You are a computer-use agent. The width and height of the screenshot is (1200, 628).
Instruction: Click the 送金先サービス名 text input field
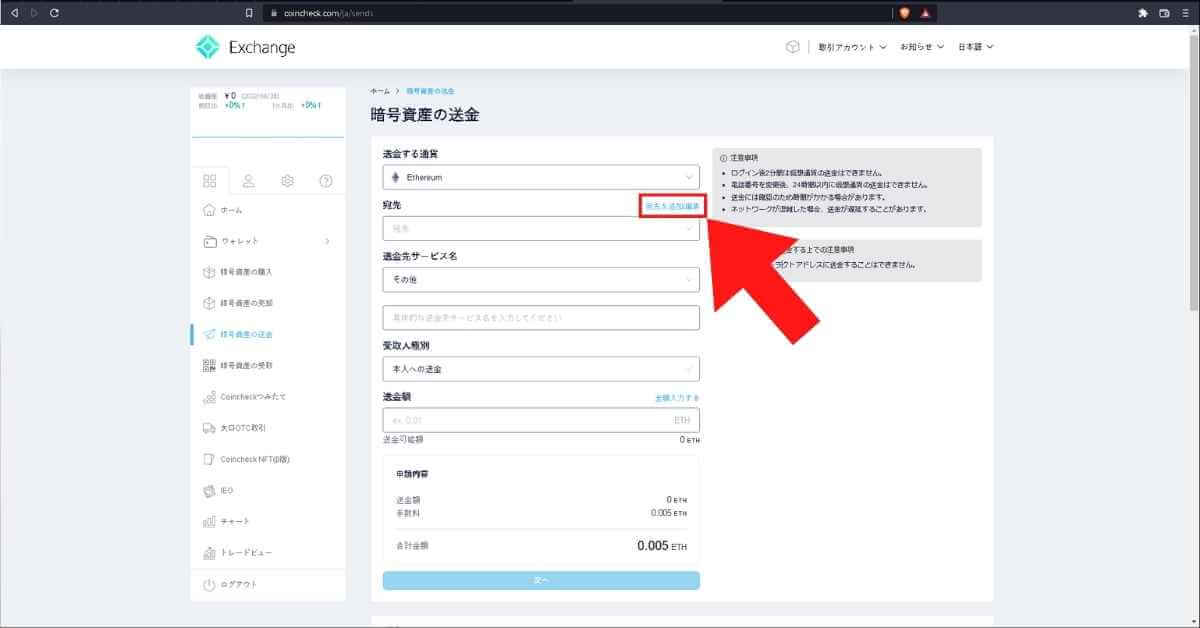[x=541, y=318]
